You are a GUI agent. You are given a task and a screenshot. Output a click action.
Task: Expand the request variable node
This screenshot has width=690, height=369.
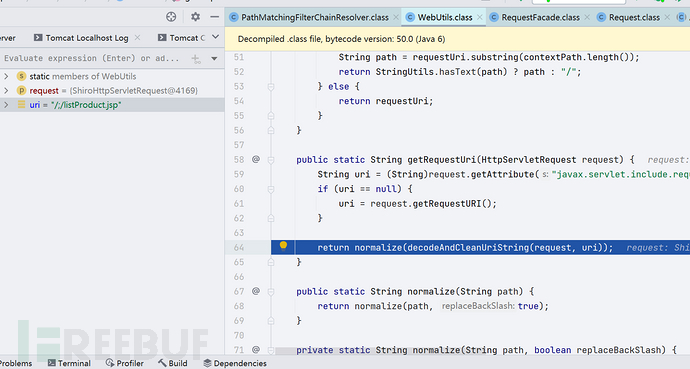(x=6, y=91)
